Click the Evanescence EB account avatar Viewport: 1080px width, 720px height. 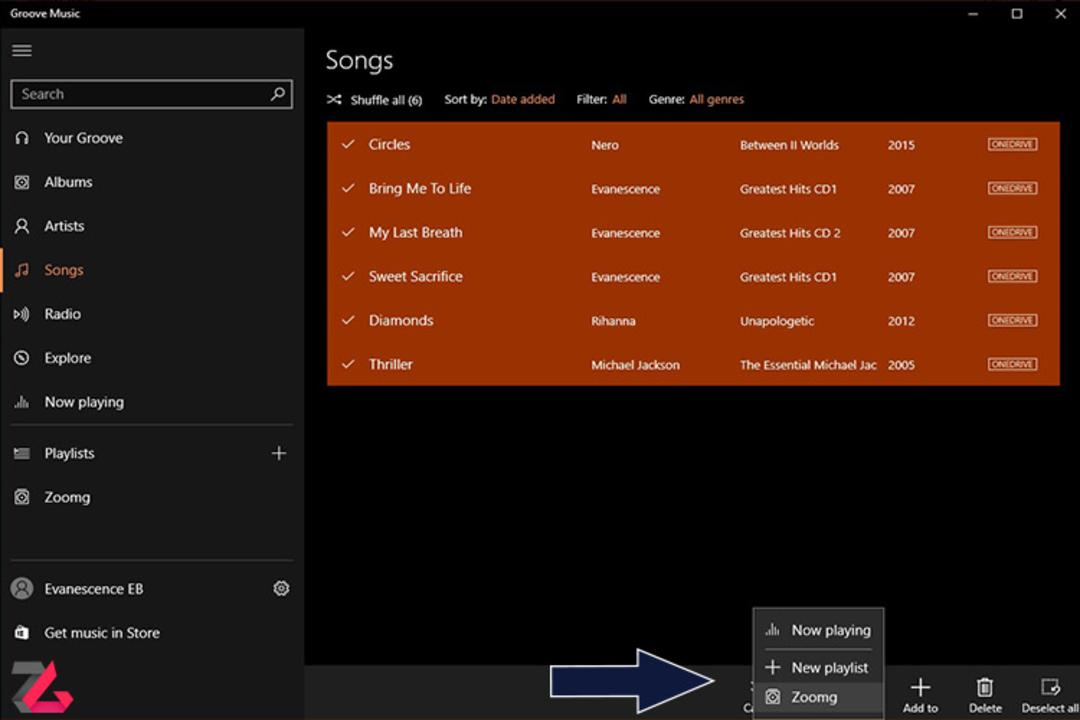click(22, 588)
